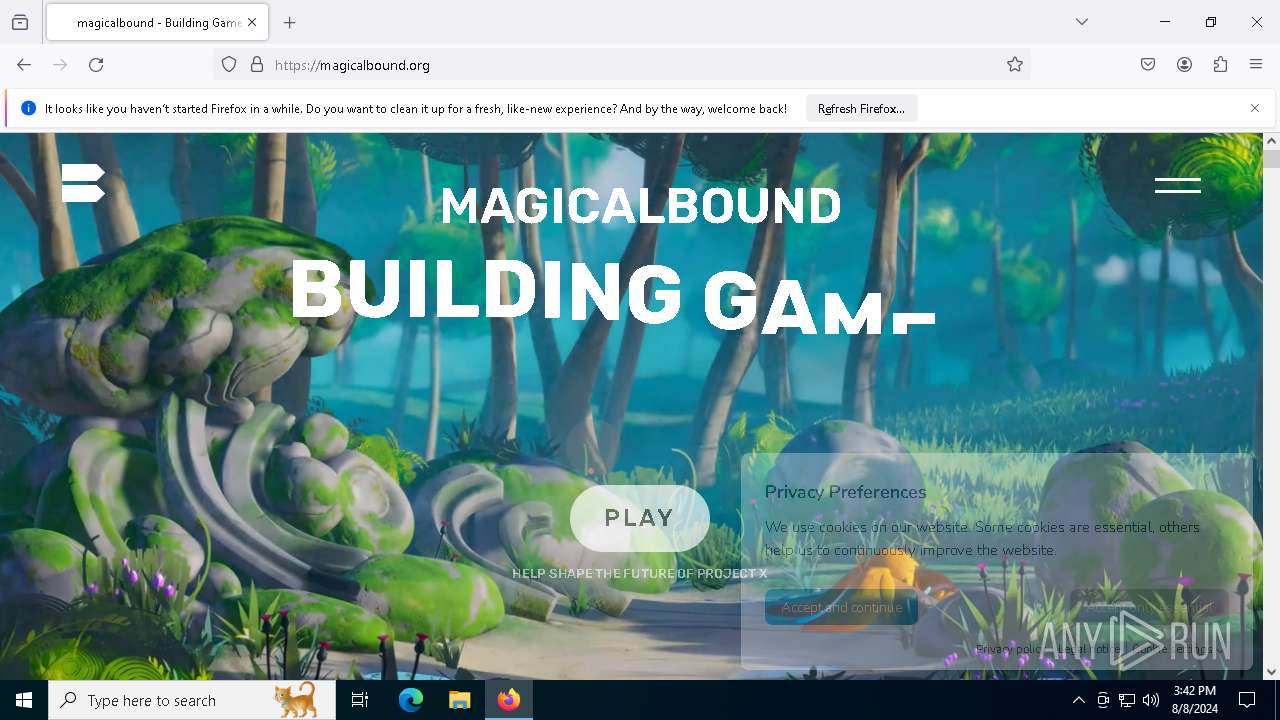Accept and continue with cookies
This screenshot has width=1280, height=720.
click(841, 607)
